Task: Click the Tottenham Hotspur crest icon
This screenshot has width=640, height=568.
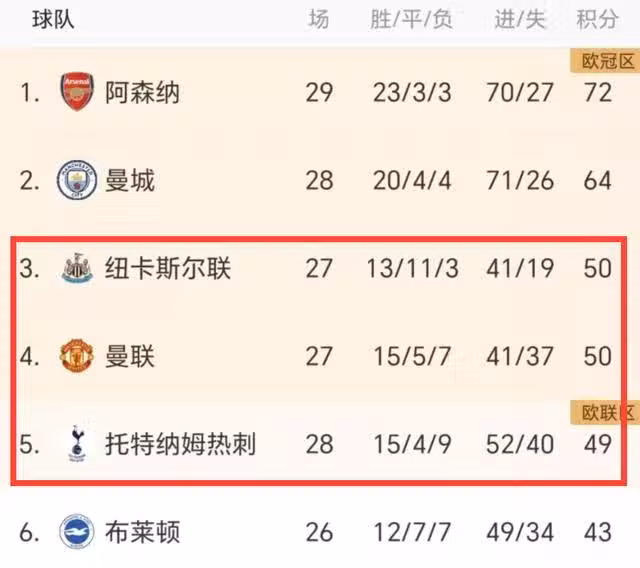Action: (x=76, y=443)
